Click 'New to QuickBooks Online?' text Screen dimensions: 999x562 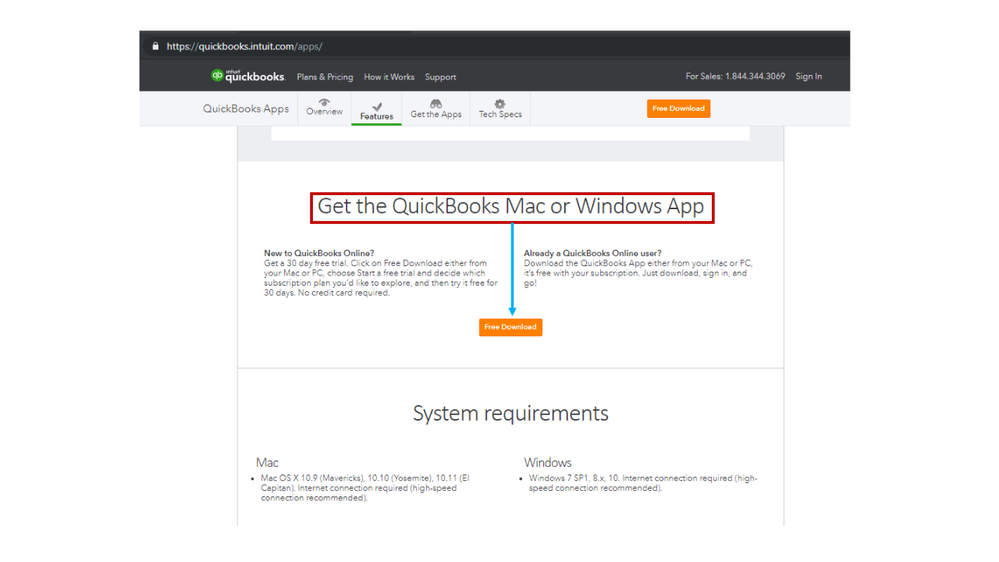pos(319,253)
